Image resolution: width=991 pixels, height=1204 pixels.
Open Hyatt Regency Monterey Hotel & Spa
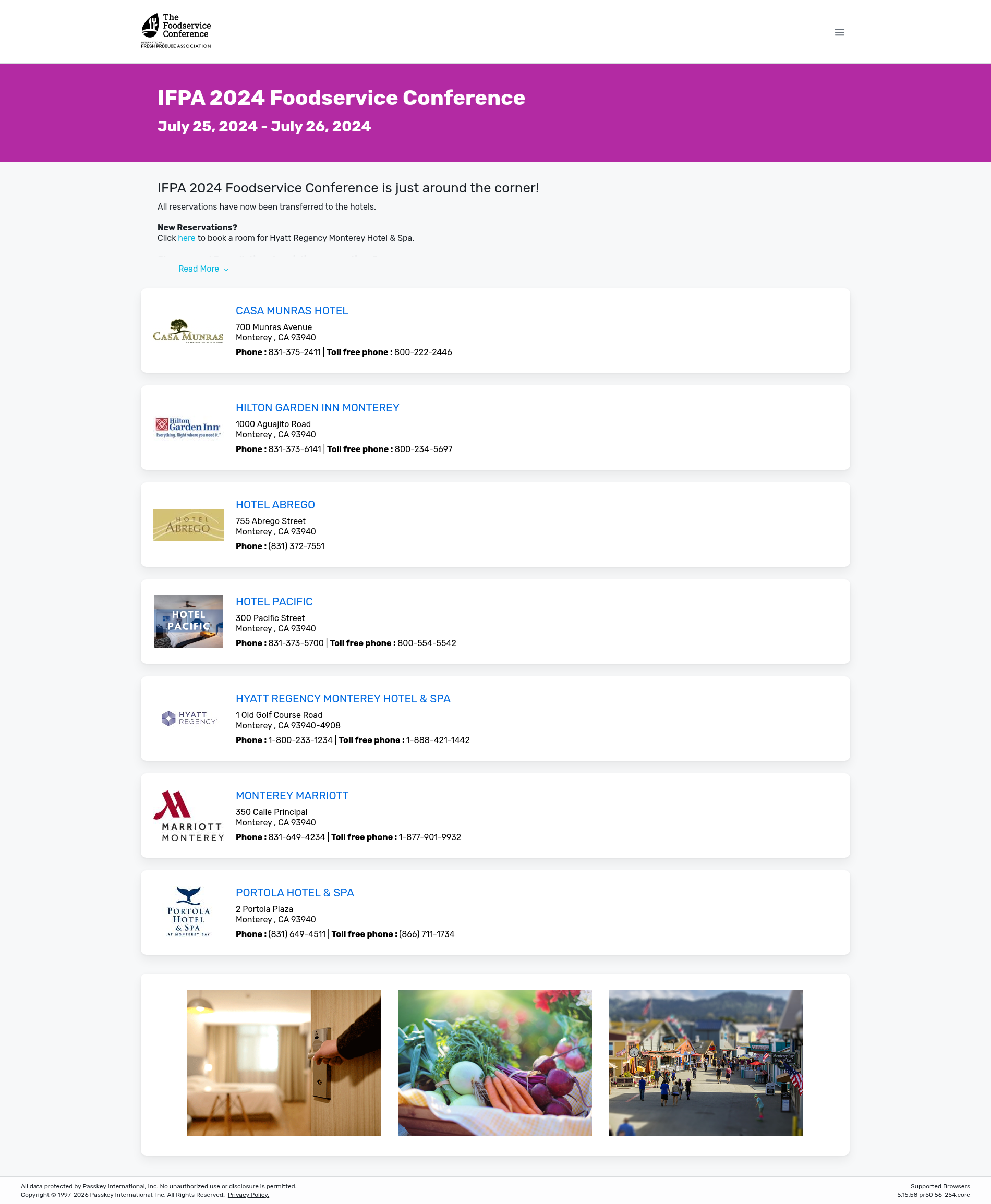(x=343, y=699)
